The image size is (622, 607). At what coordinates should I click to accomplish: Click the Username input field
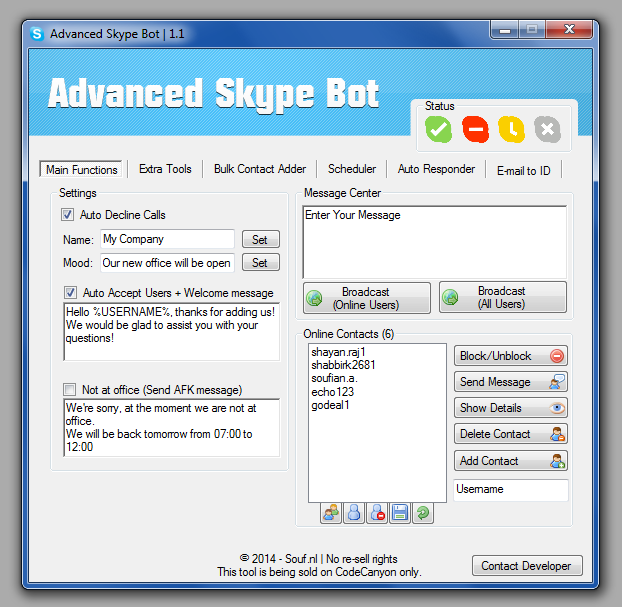coord(510,490)
